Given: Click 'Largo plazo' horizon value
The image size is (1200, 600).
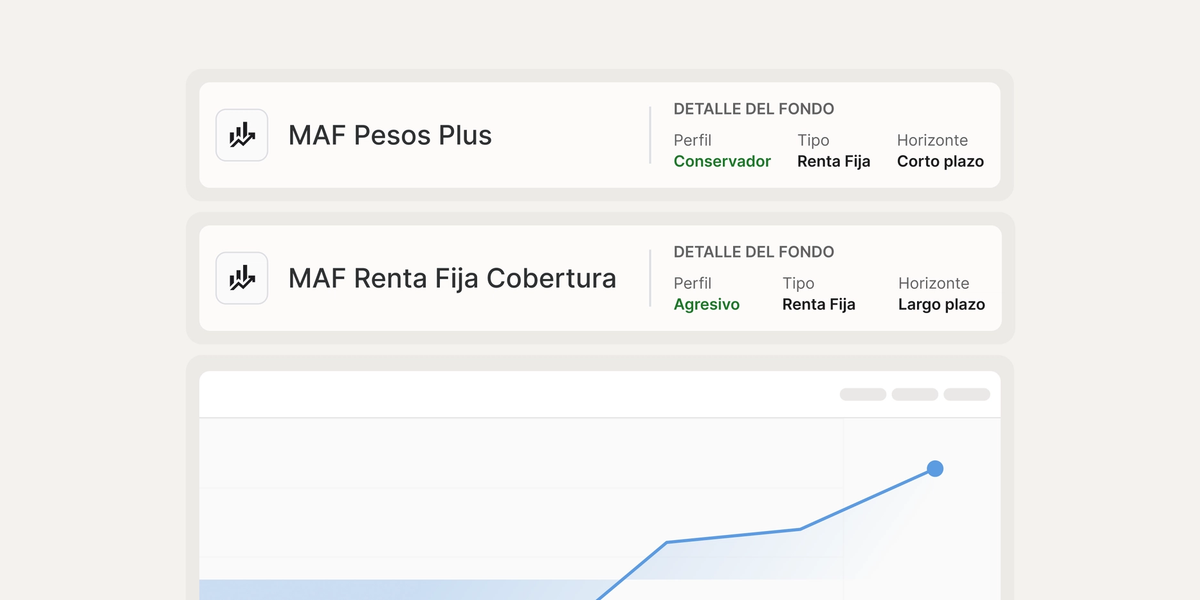Looking at the screenshot, I should coord(941,304).
